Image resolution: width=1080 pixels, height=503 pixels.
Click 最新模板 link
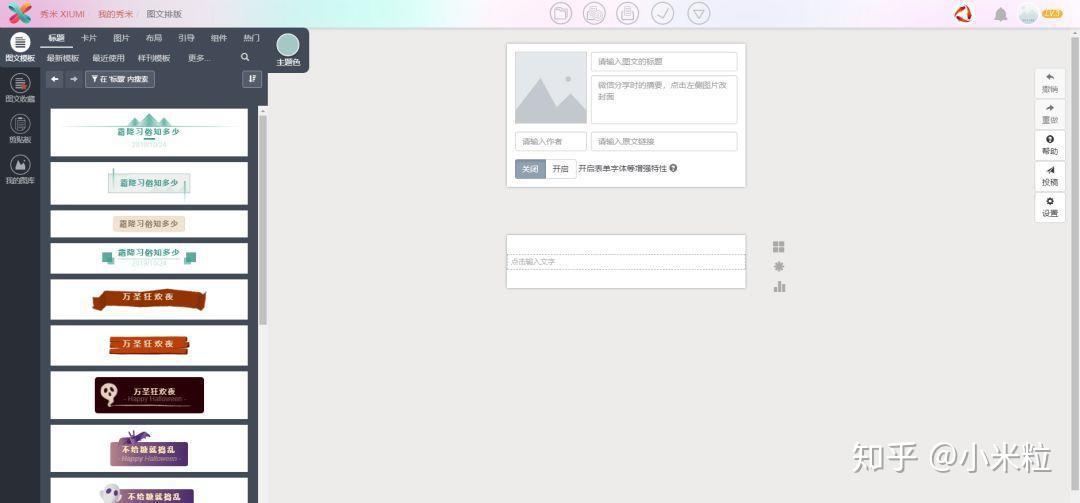coord(63,59)
